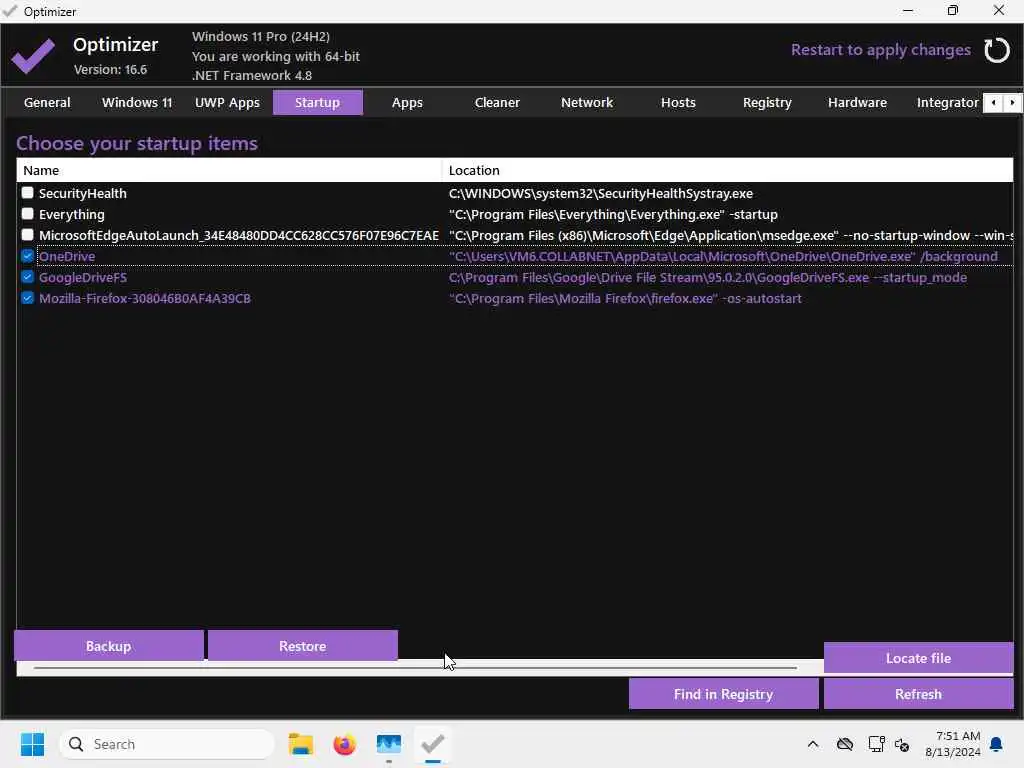Check the Everything startup item
Viewport: 1024px width, 768px height.
pos(27,214)
